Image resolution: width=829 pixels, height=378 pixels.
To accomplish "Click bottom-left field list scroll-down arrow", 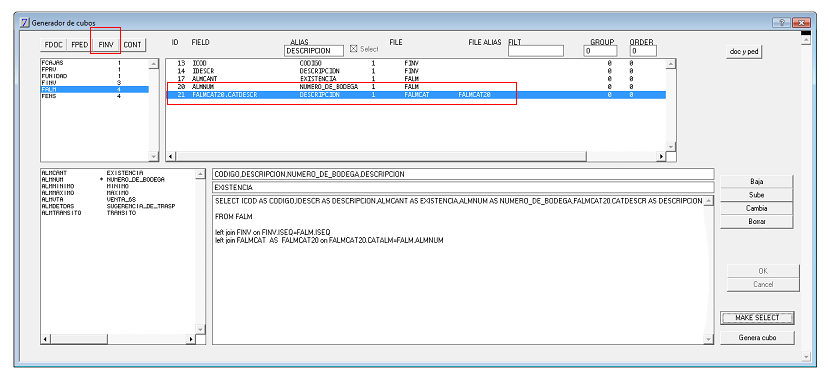I will 200,329.
